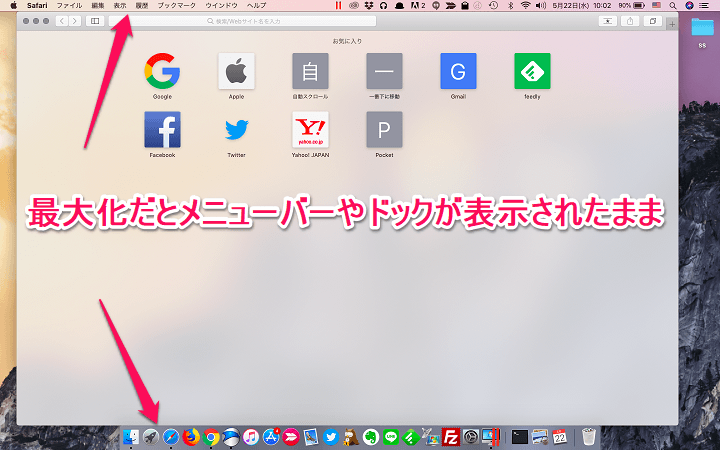Viewport: 720px width, 450px height.
Task: Open the Apple favorite tile
Action: coord(236,71)
